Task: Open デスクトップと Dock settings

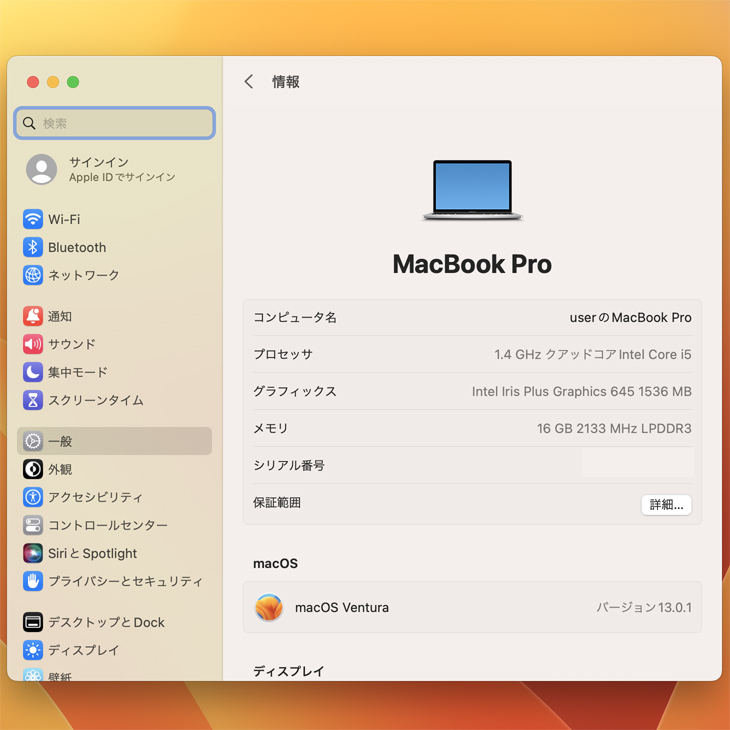Action: click(106, 622)
